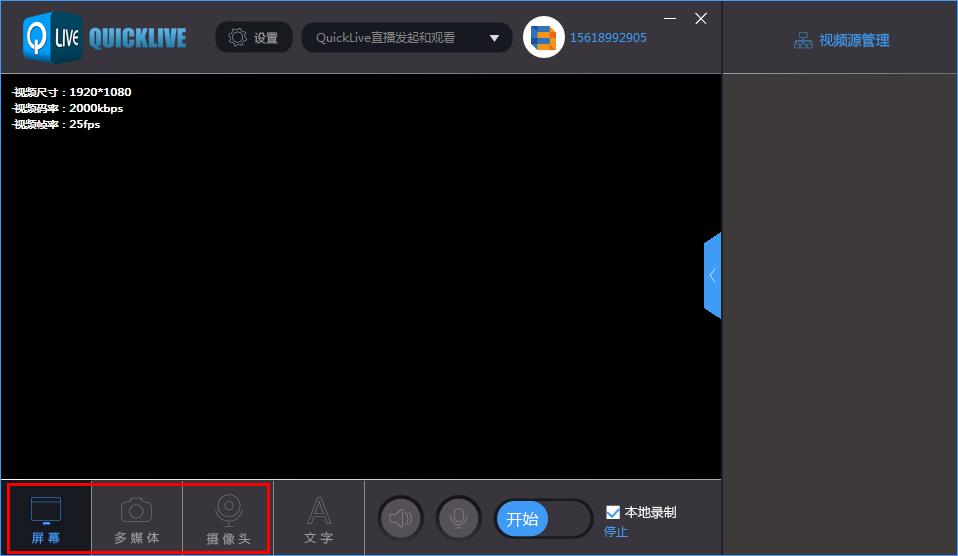The width and height of the screenshot is (958, 556).
Task: Select the 屏幕 screen capture source
Action: pyautogui.click(x=46, y=519)
